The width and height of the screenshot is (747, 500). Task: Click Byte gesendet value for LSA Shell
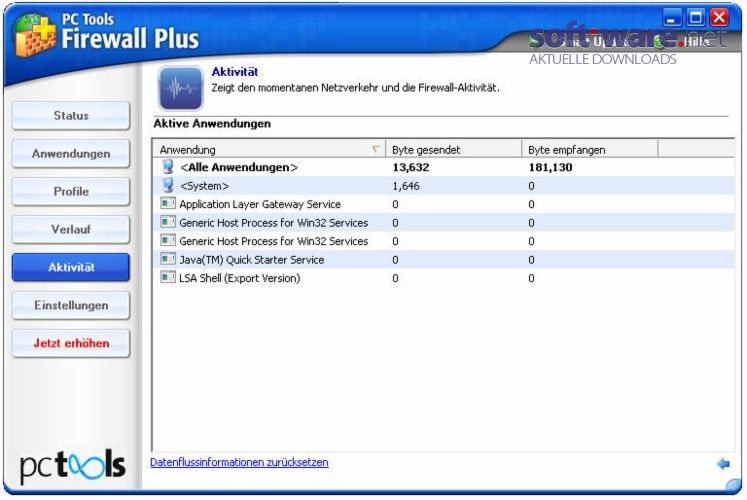(x=395, y=278)
